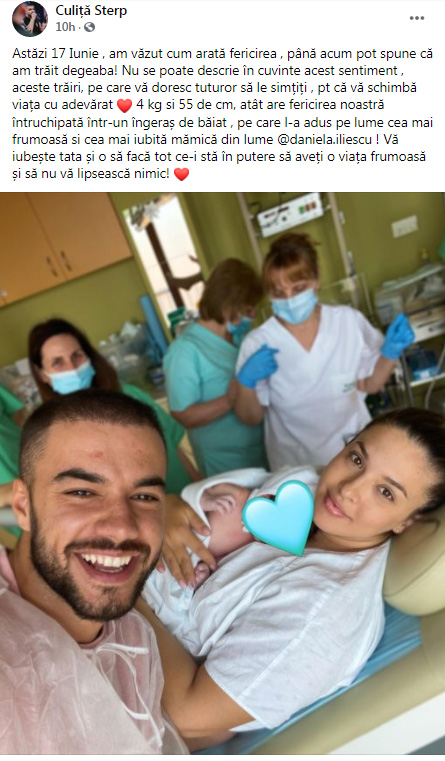Viewport: 445px width, 761px height.
Task: Click the reclining mother's face in the photo
Action: click(x=370, y=488)
